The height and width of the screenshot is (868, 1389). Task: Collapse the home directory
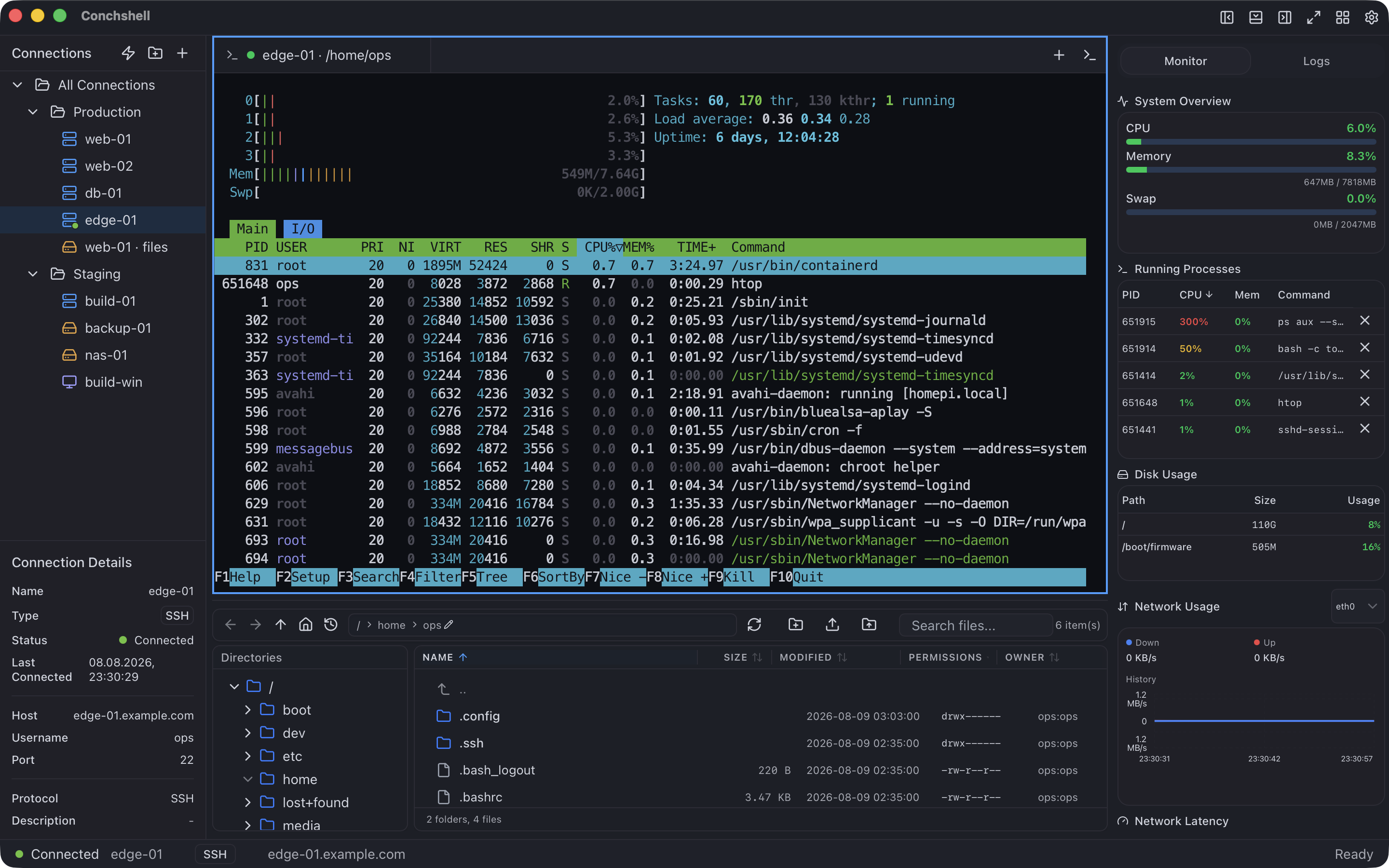(248, 779)
